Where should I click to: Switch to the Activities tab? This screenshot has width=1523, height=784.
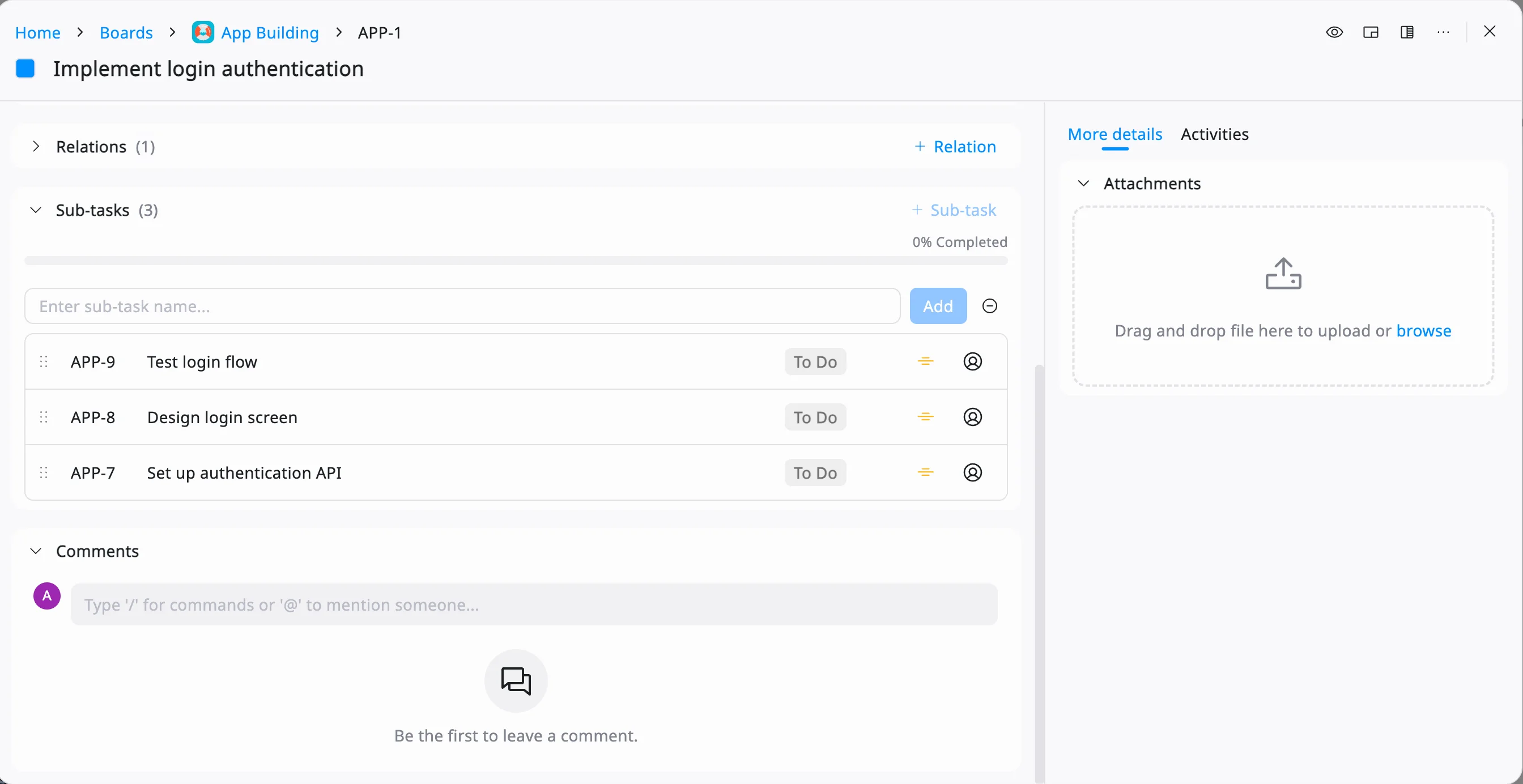pyautogui.click(x=1214, y=135)
